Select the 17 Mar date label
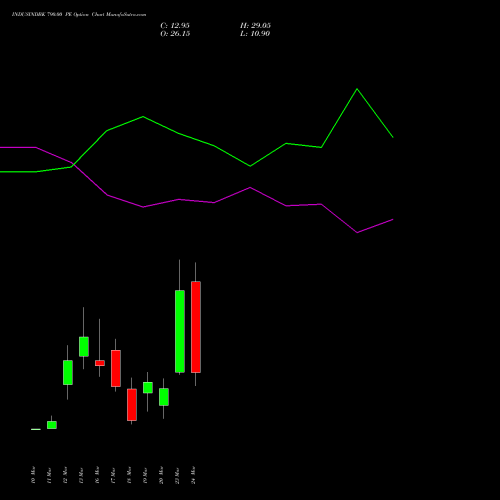The width and height of the screenshot is (500, 500). [x=113, y=475]
